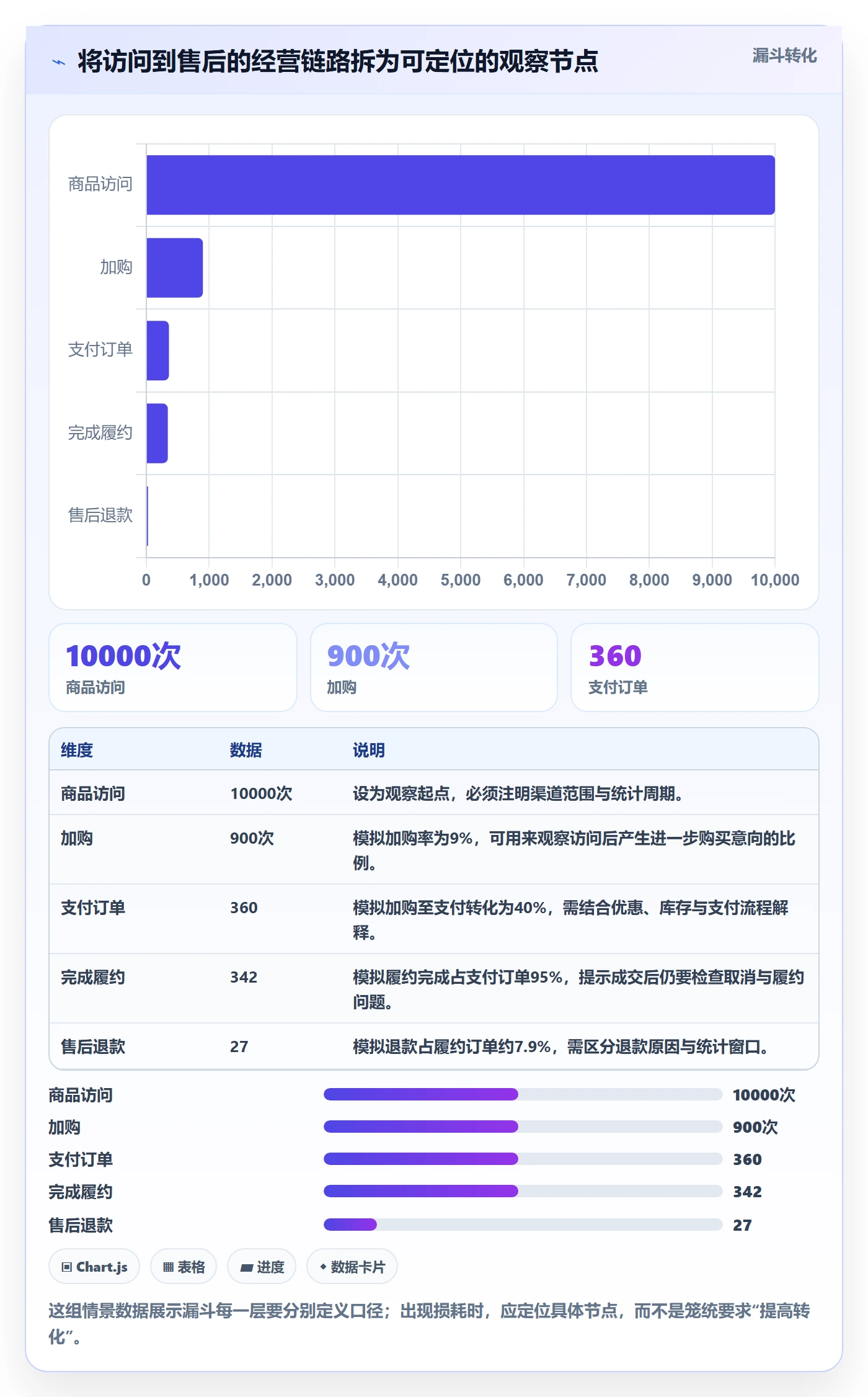This screenshot has height=1397, width=868.
Task: Click the 表格 chip grid icon
Action: tap(168, 1267)
